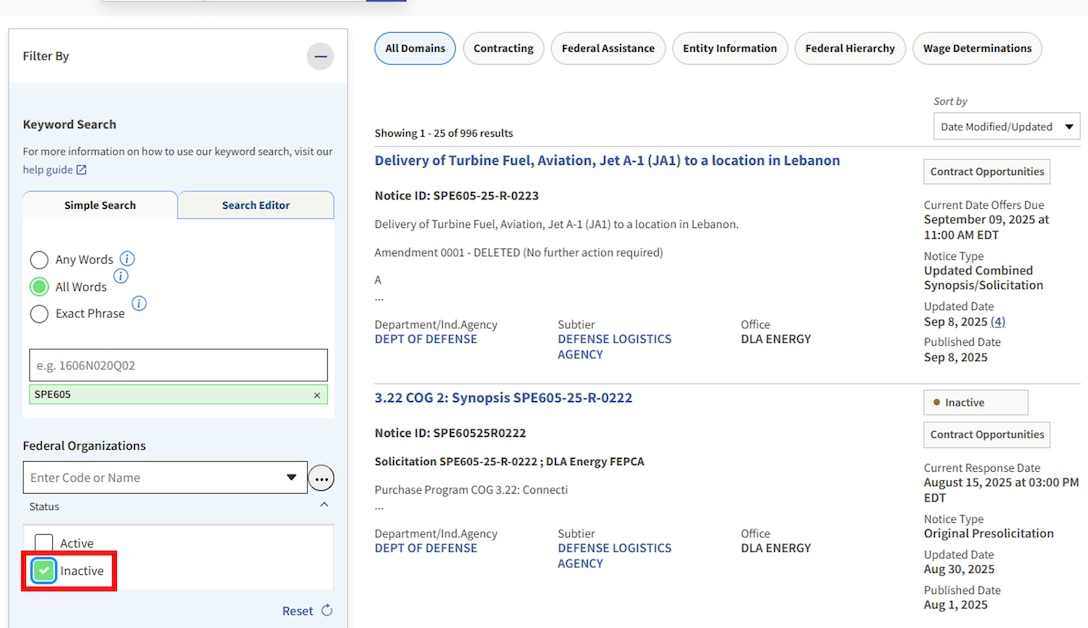
Task: Switch to the Contracting tab
Action: point(503,48)
